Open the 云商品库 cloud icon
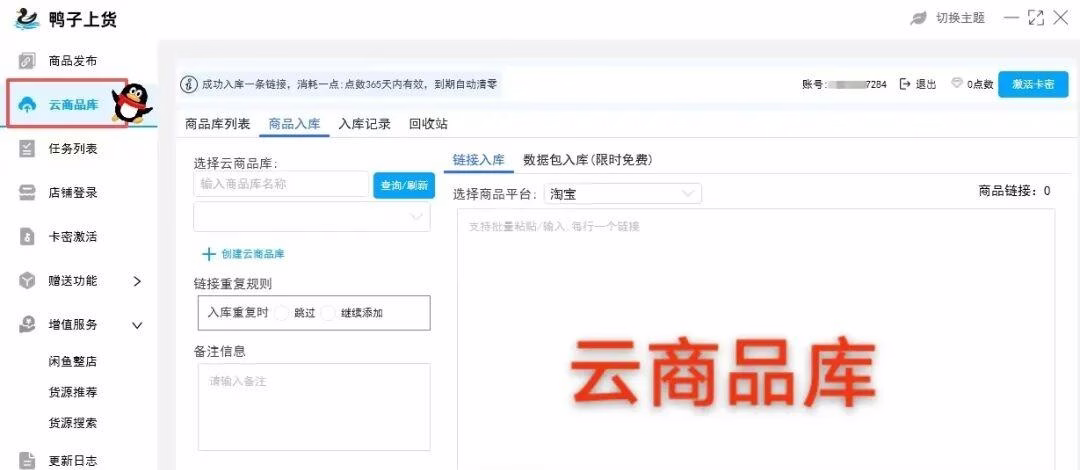The image size is (1080, 470). click(x=27, y=105)
